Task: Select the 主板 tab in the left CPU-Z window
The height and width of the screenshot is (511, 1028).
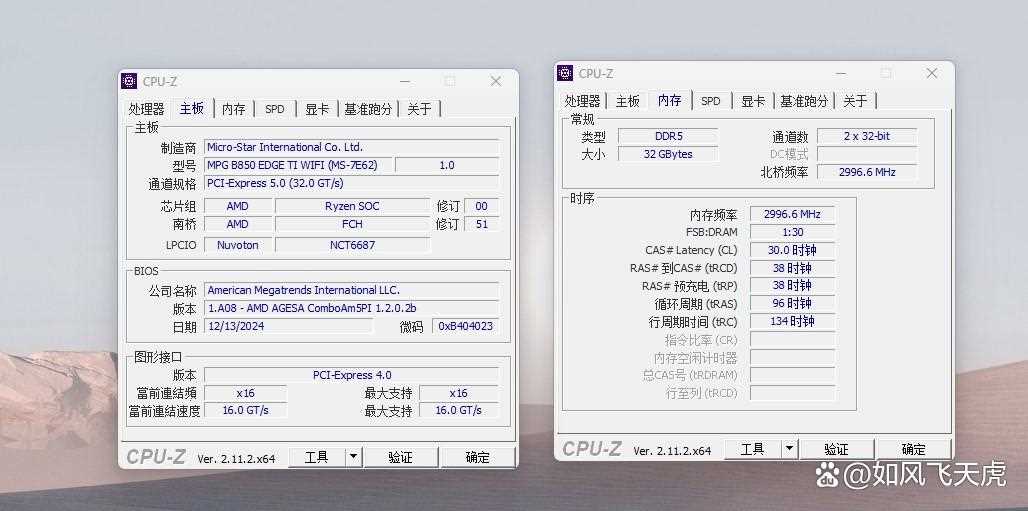Action: coord(192,108)
